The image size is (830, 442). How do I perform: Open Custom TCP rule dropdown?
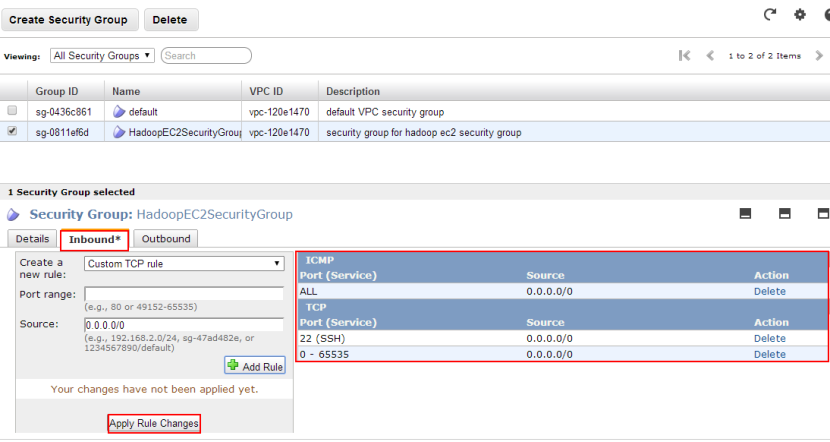tap(184, 264)
